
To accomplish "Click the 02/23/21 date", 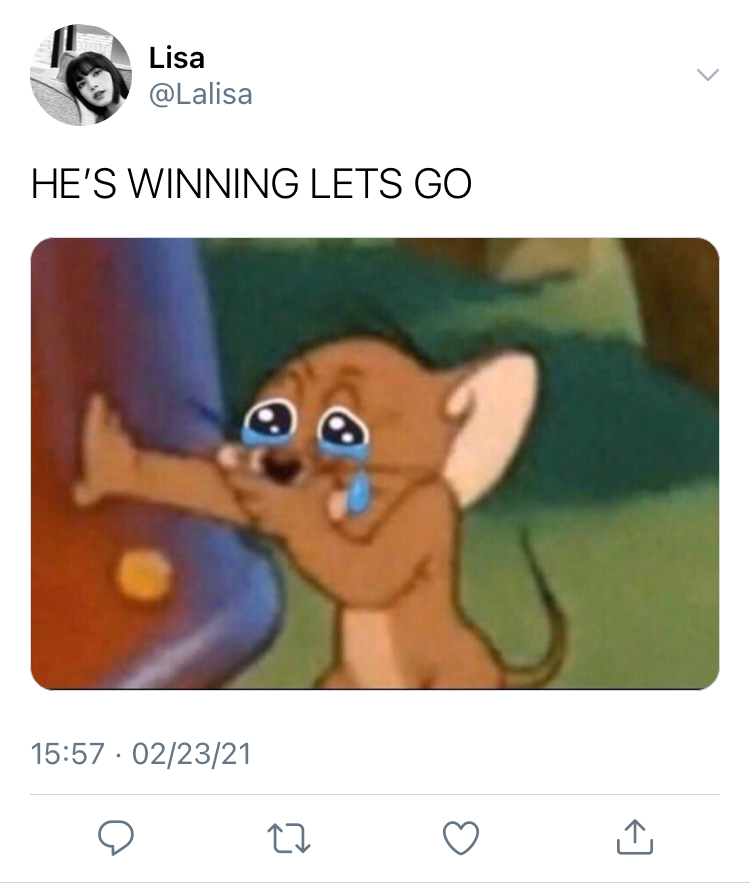I will click(191, 753).
